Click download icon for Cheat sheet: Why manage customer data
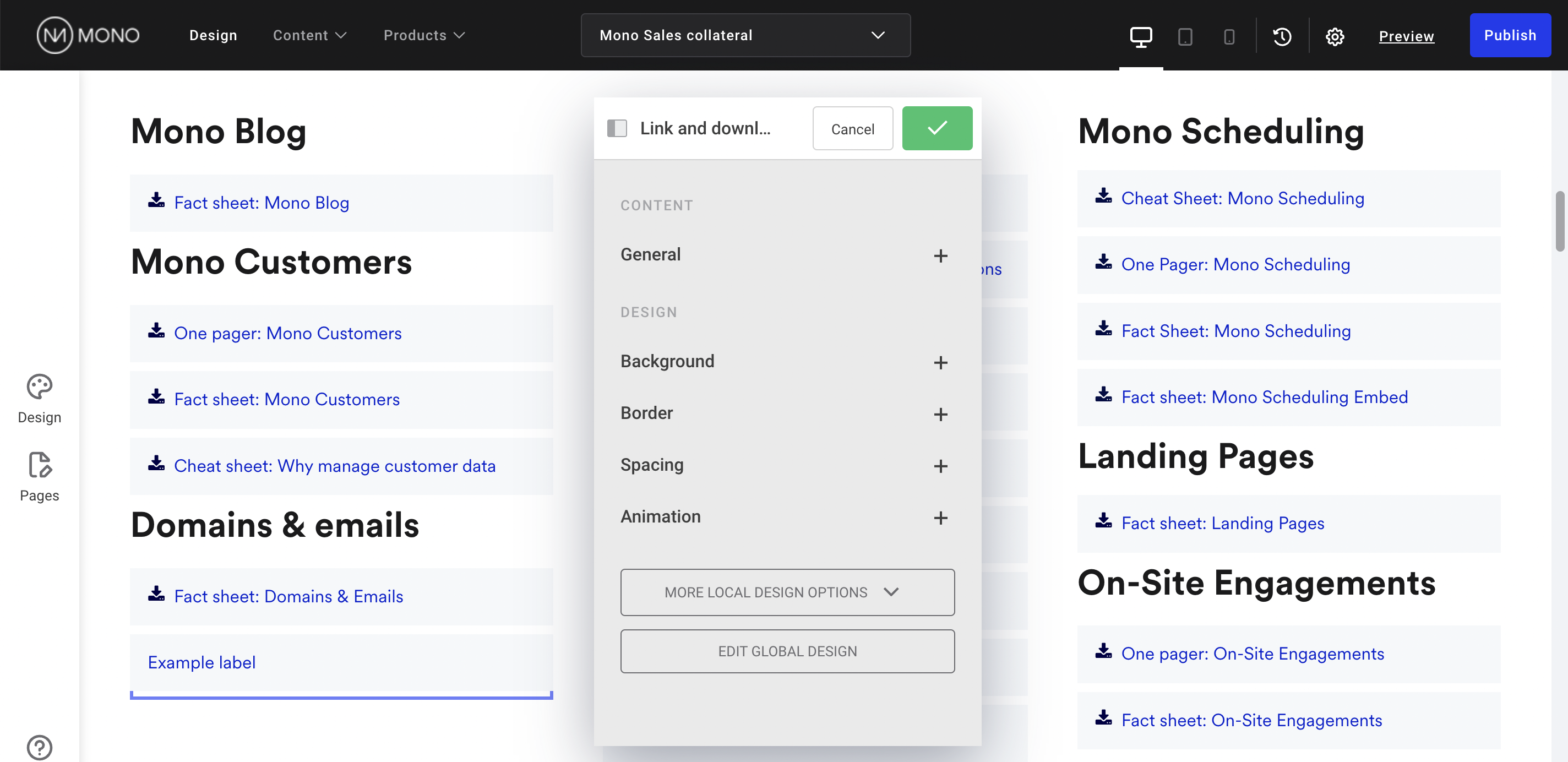 156,463
